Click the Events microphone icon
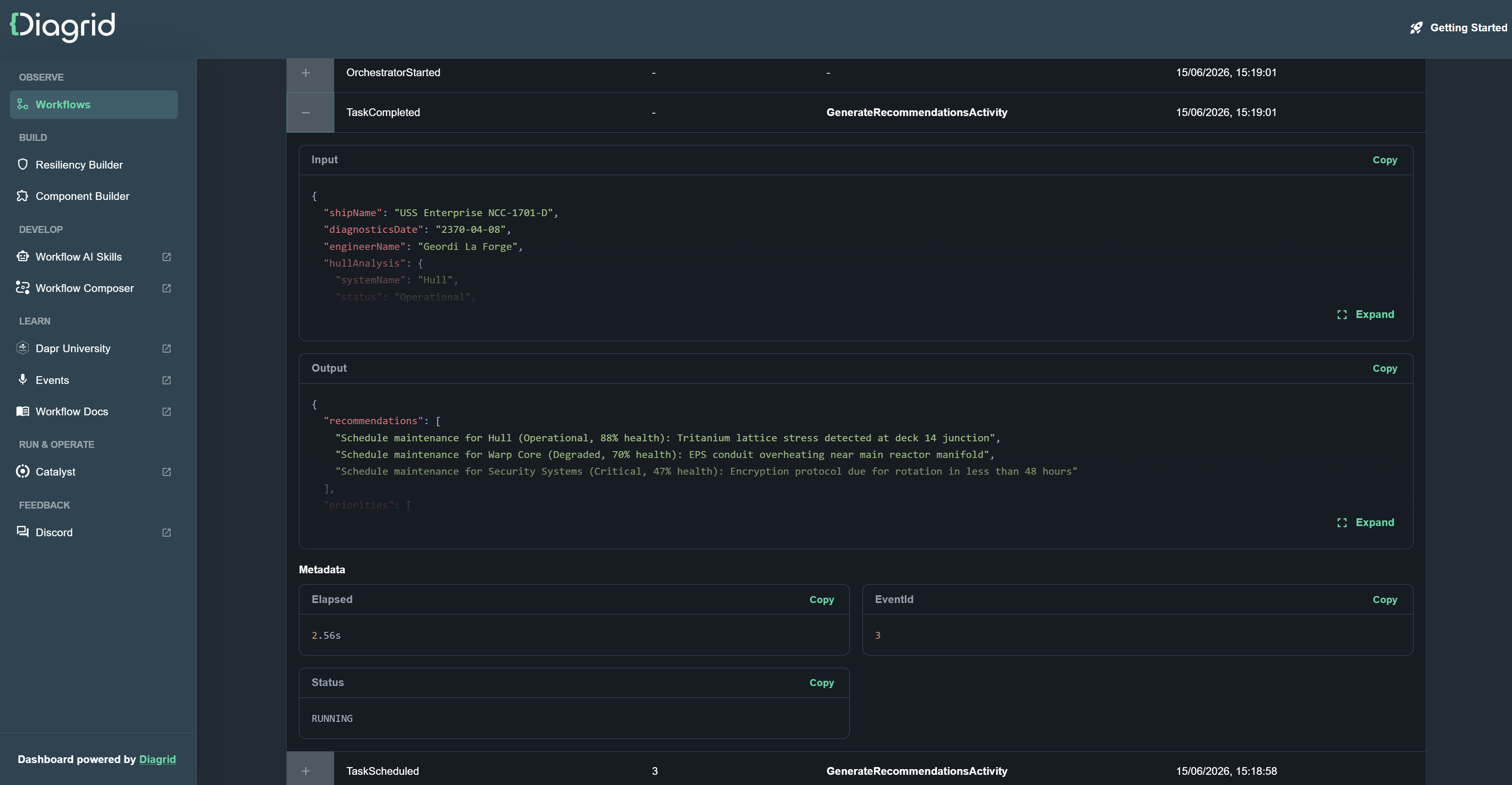 [x=22, y=379]
